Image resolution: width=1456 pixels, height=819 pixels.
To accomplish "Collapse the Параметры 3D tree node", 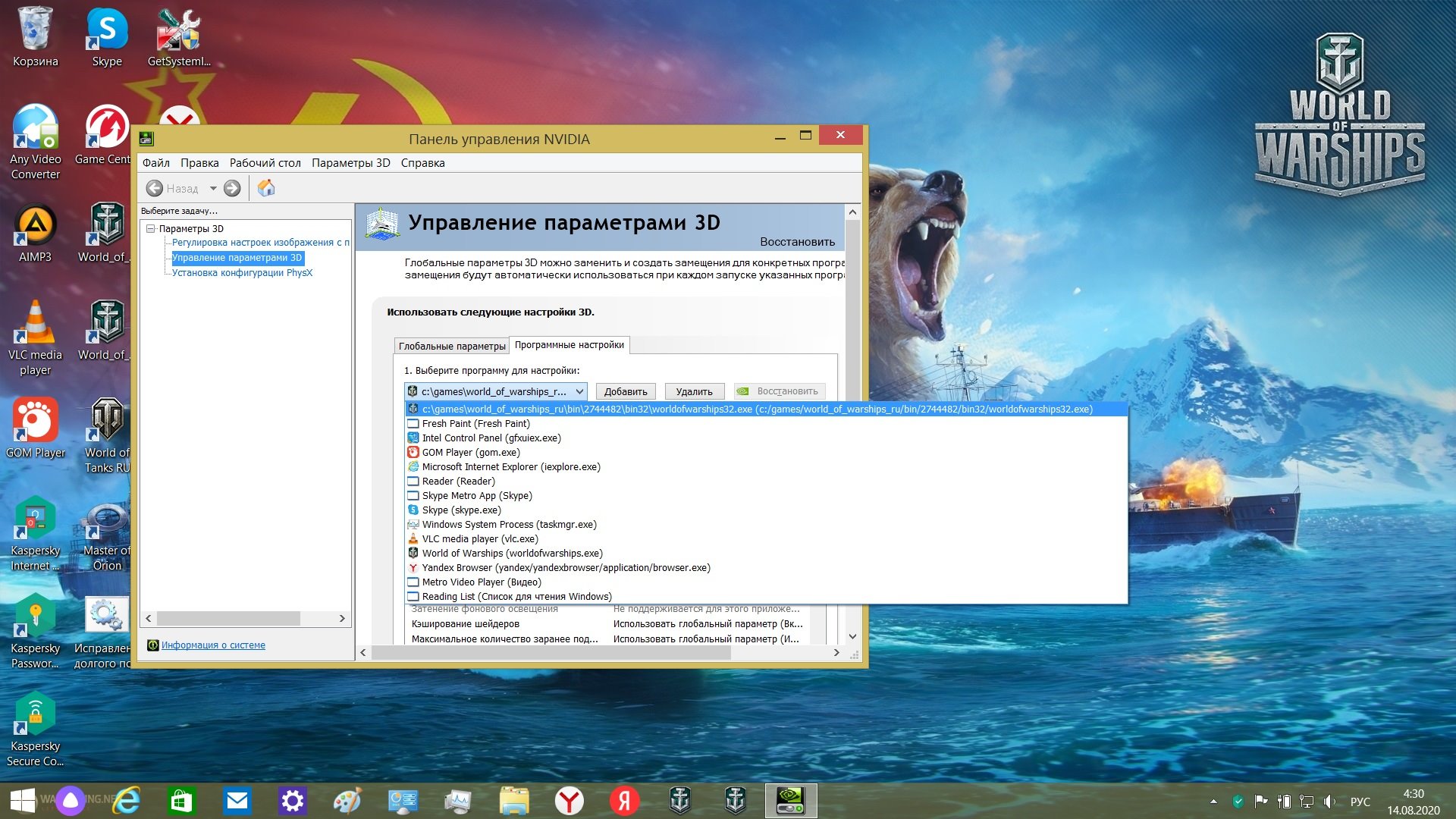I will click(150, 228).
